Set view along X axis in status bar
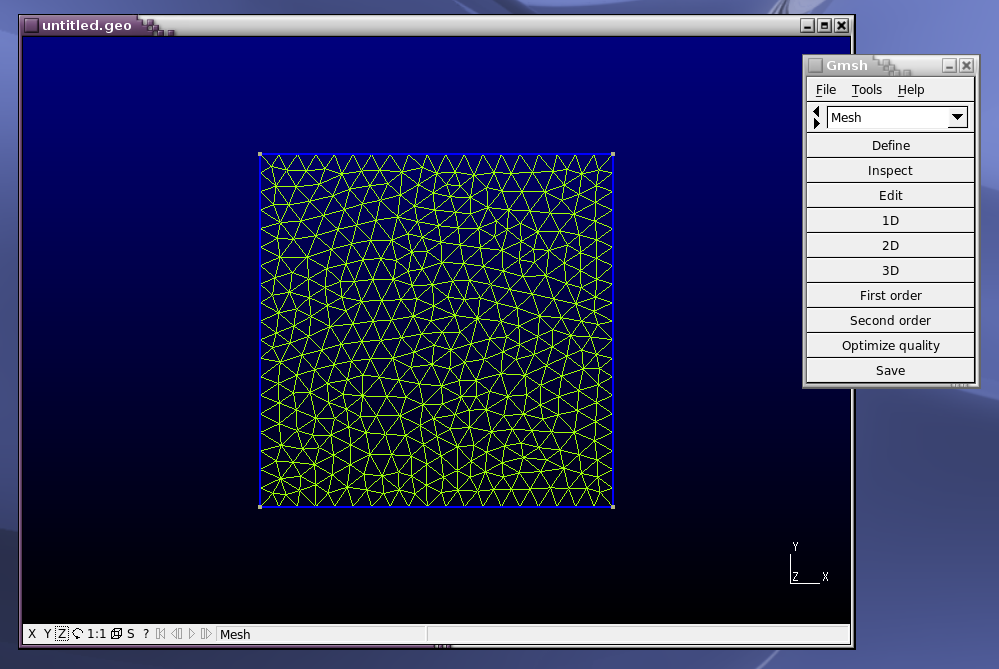 (32, 634)
